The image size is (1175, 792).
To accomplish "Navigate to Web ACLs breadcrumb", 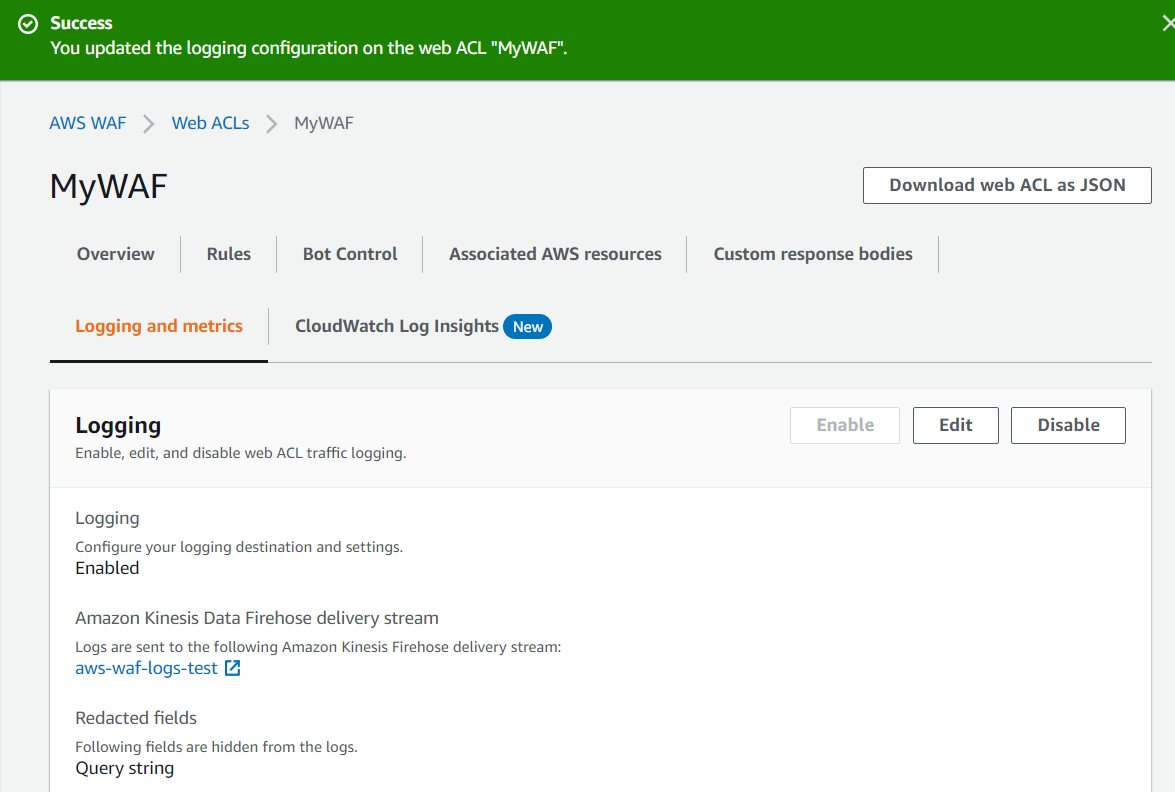I will click(x=211, y=123).
